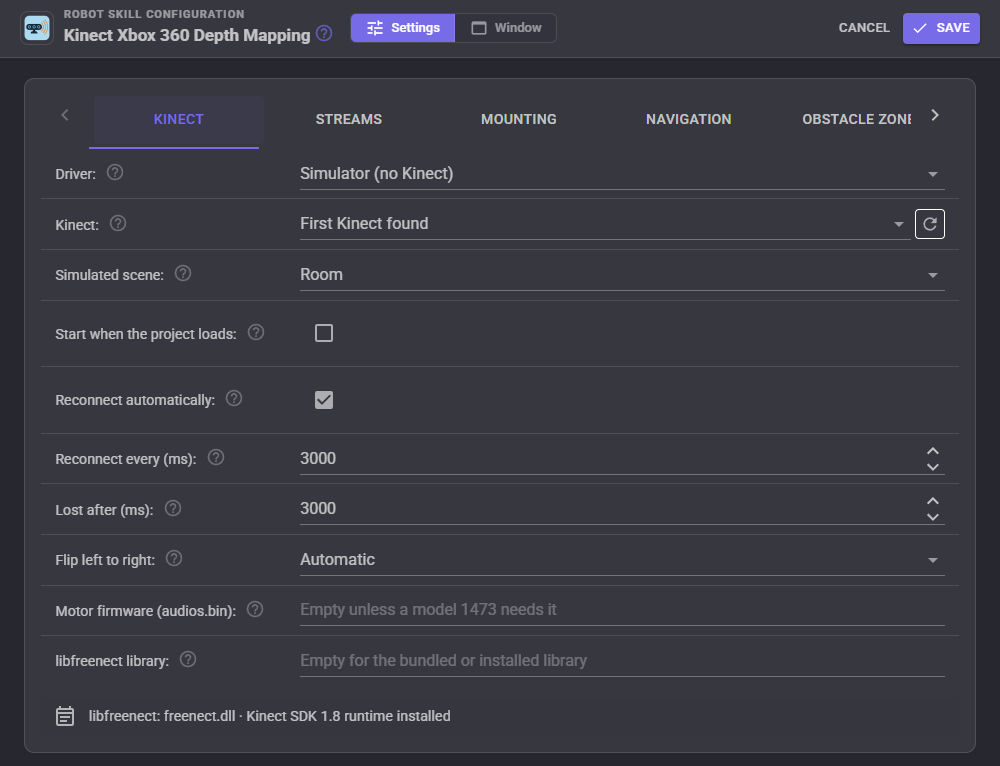Uncheck Reconnect automatically checkbox

click(x=324, y=400)
